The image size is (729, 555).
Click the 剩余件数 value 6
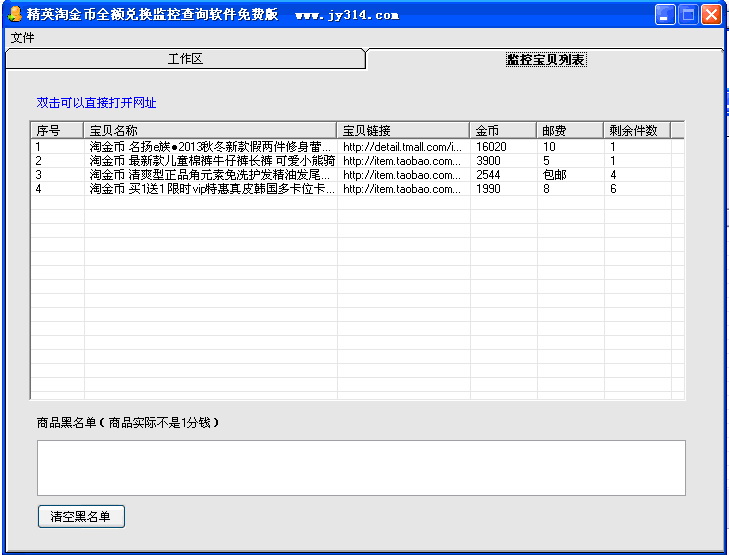[613, 189]
